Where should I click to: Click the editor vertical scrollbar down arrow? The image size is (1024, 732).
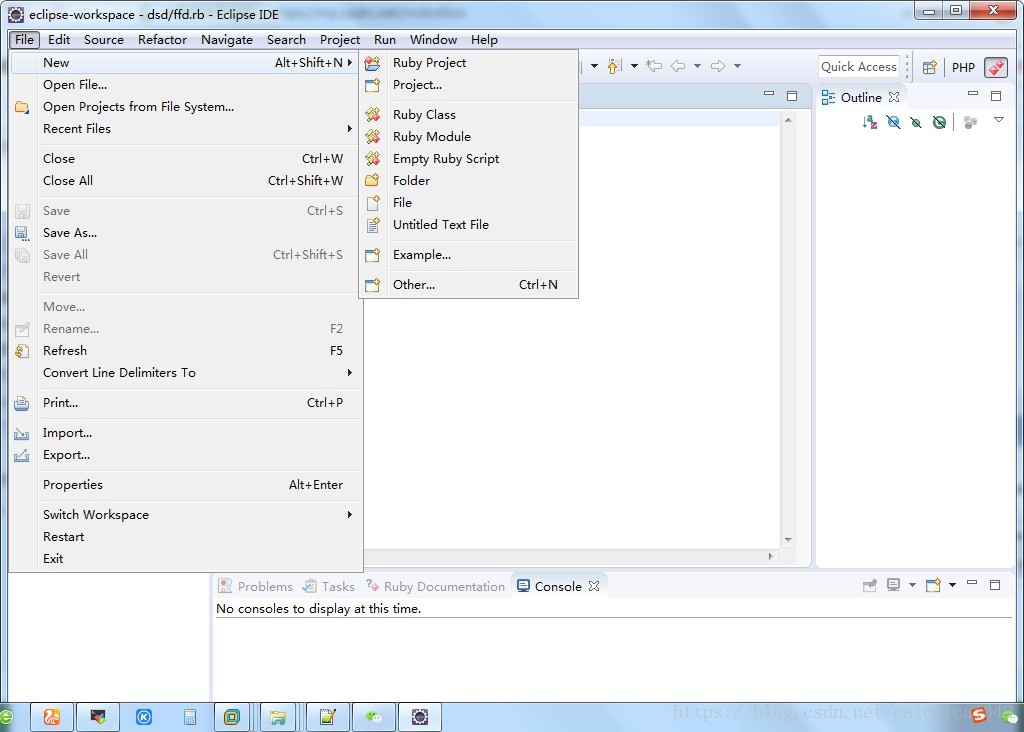coord(788,539)
